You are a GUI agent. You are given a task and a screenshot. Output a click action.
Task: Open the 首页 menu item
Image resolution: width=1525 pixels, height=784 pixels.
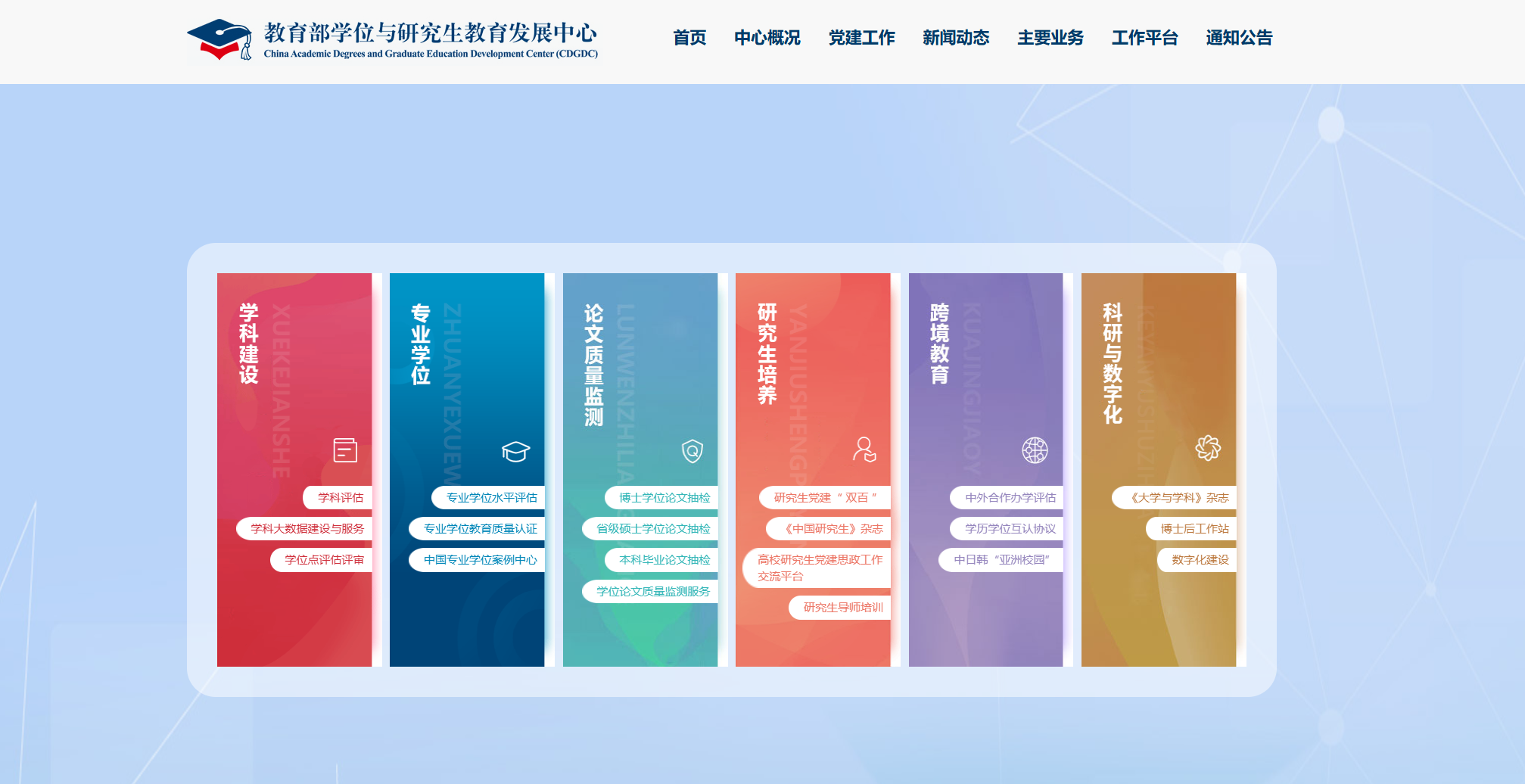(689, 38)
